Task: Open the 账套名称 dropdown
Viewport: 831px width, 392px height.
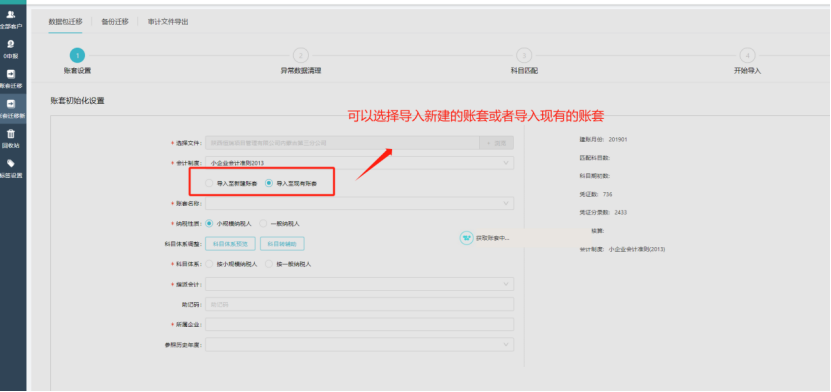Action: (359, 203)
